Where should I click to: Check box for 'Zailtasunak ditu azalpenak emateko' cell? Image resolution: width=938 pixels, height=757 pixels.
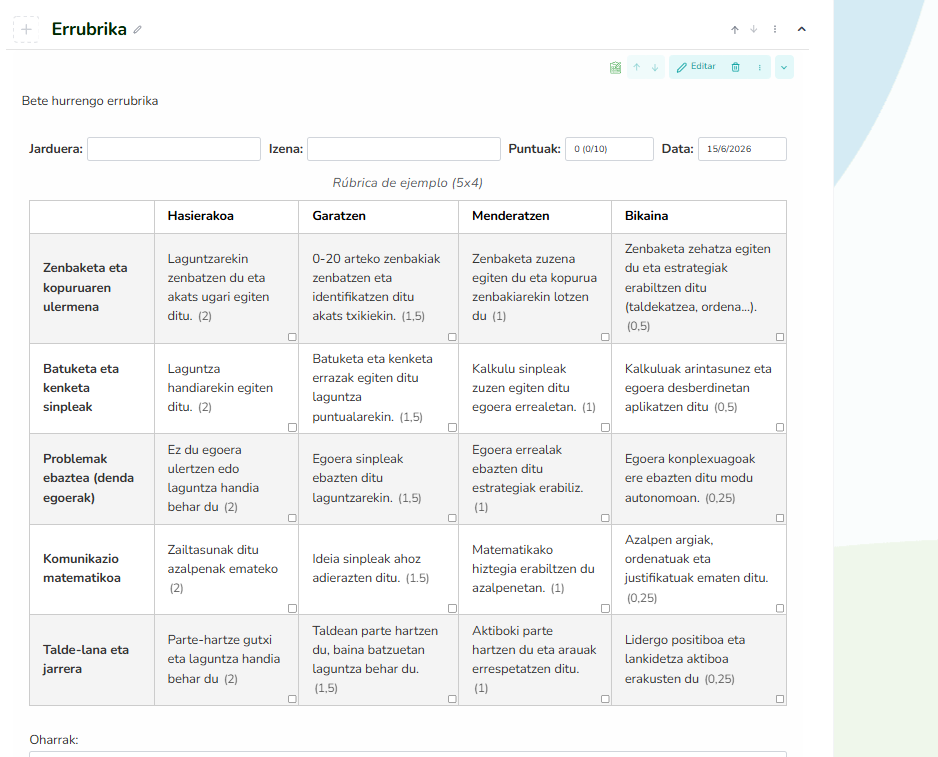[292, 609]
